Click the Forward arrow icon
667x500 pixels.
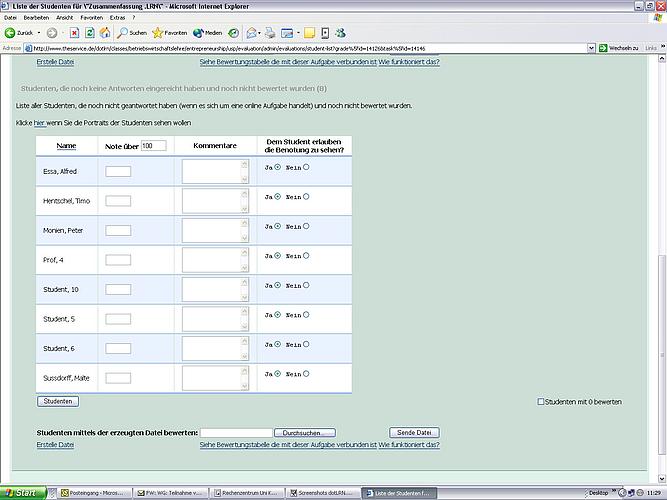[x=52, y=33]
